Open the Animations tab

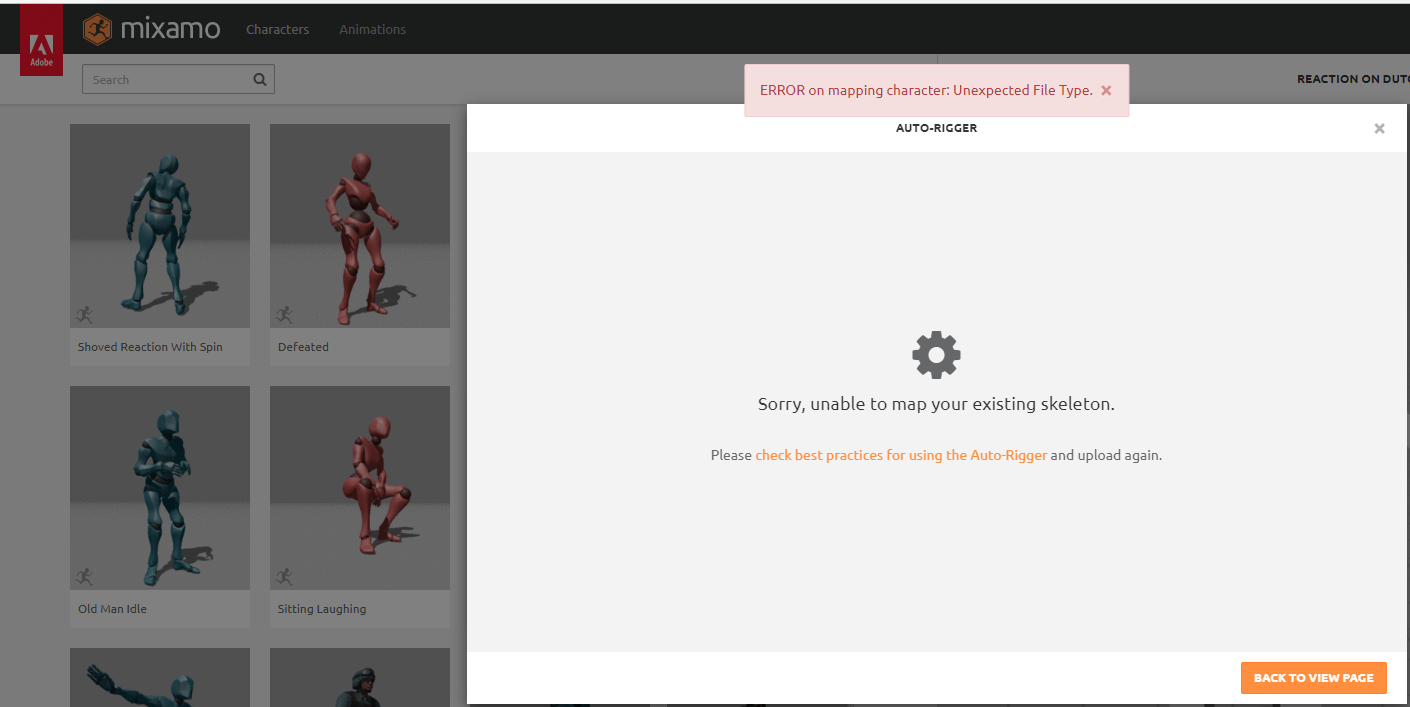[372, 29]
